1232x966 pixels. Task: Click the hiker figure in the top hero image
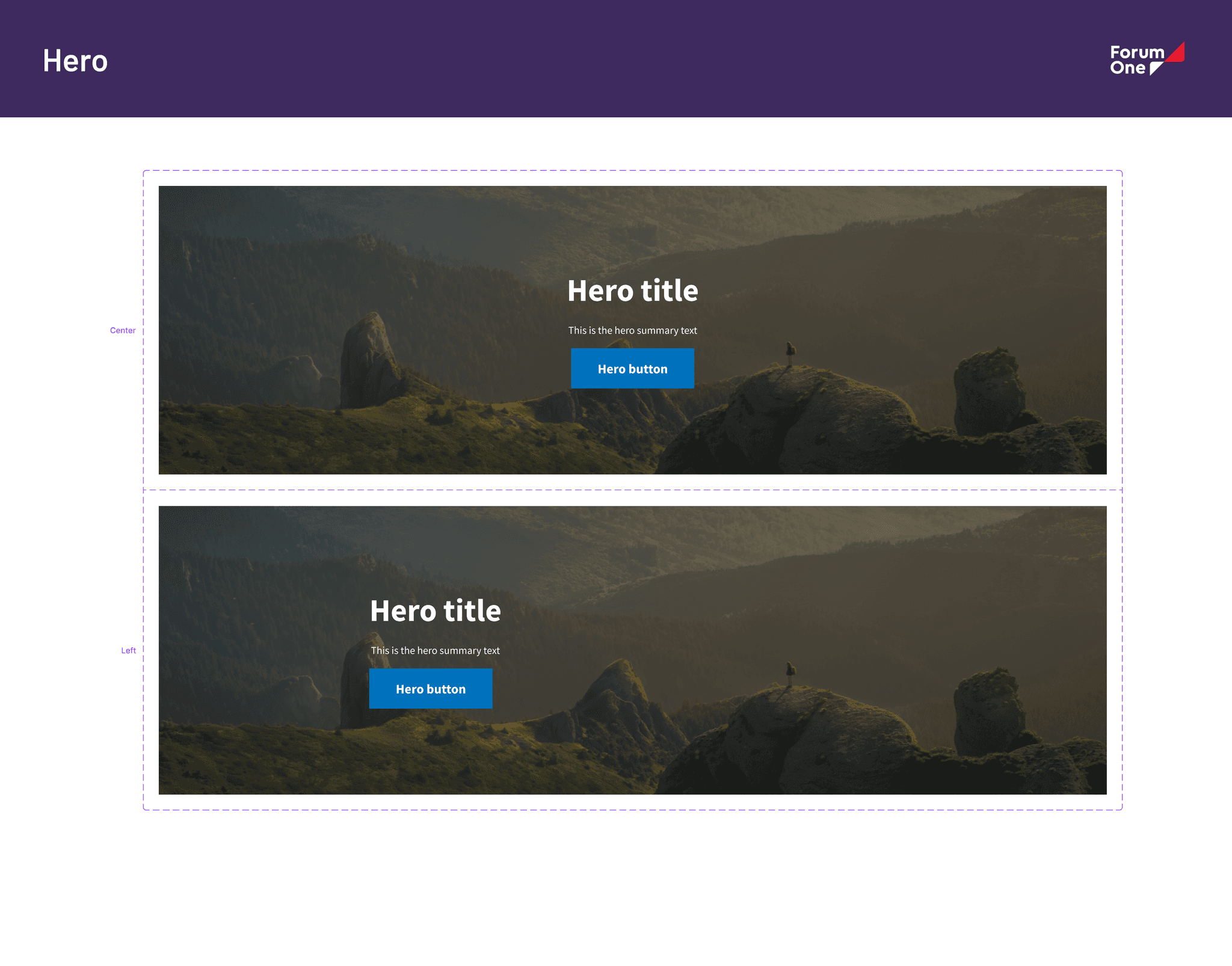(x=790, y=352)
